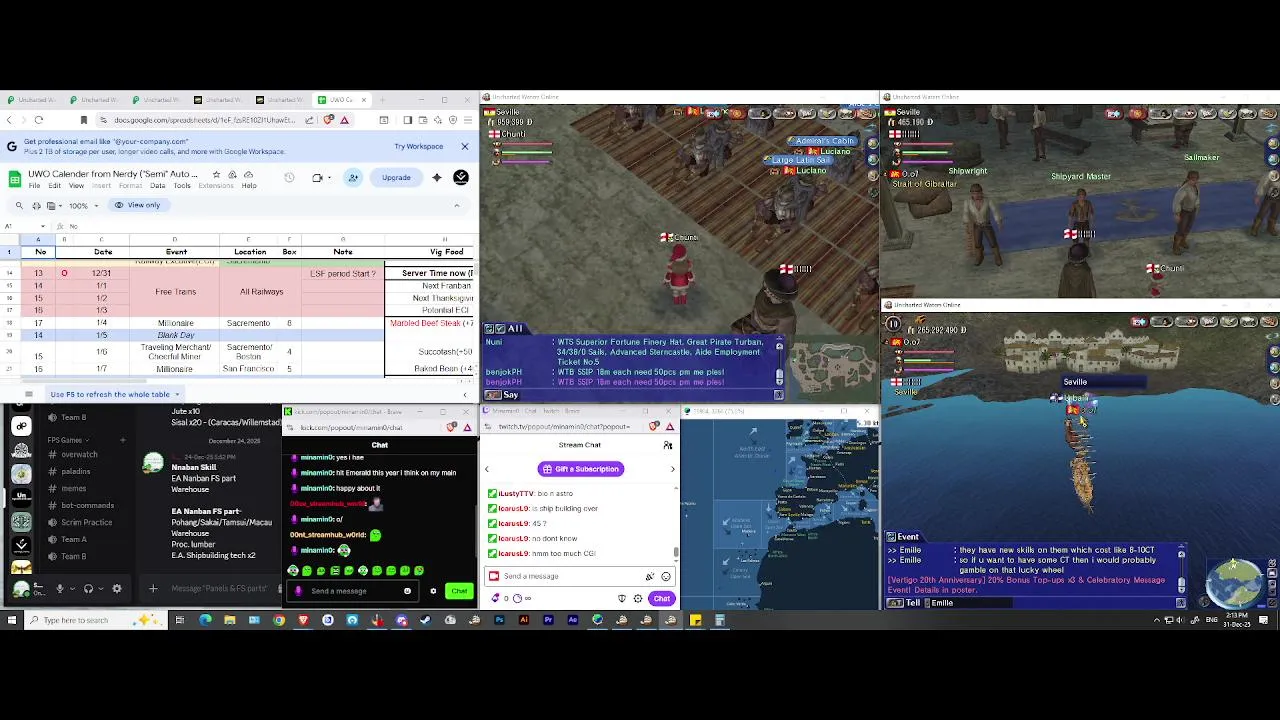Star the UWO Calender spreadsheet

pos(217,174)
